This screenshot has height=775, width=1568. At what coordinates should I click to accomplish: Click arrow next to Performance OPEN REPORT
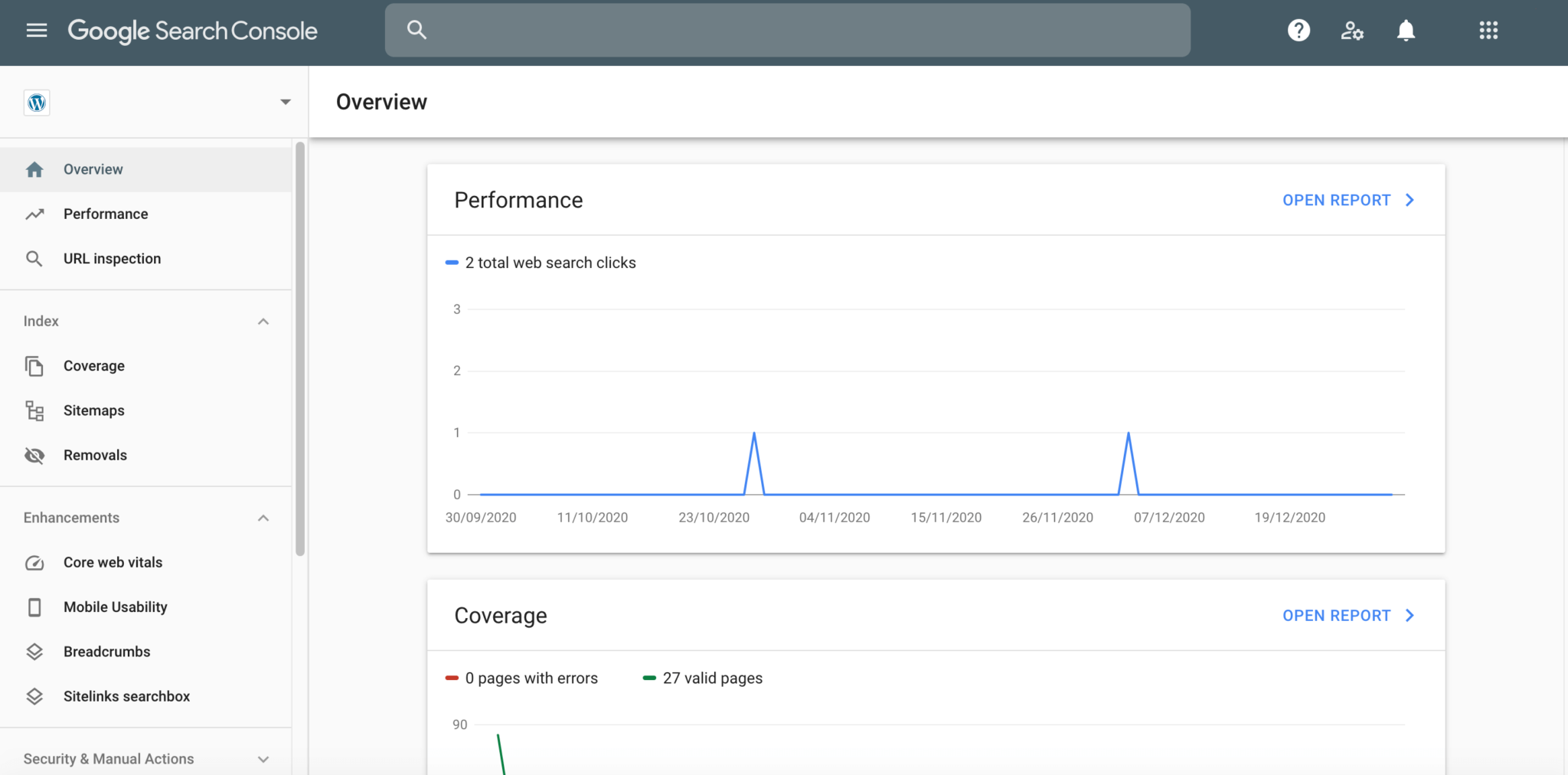pos(1410,200)
